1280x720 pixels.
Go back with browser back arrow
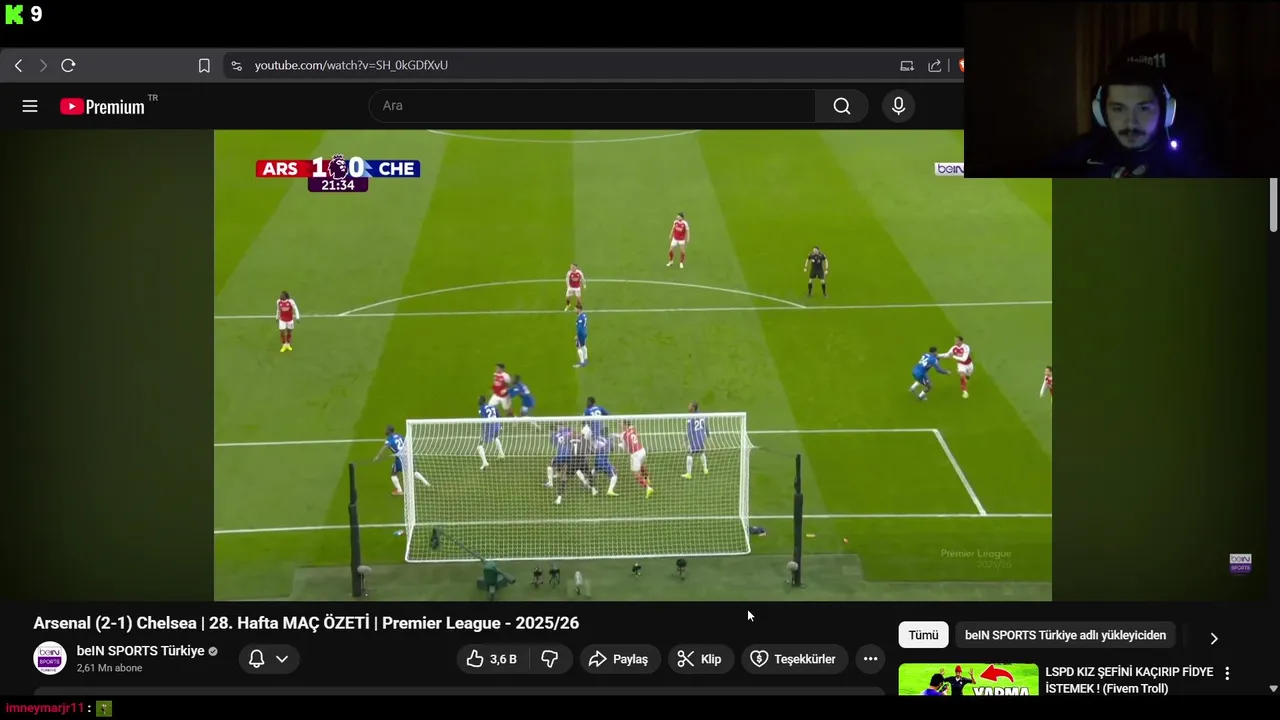(18, 65)
